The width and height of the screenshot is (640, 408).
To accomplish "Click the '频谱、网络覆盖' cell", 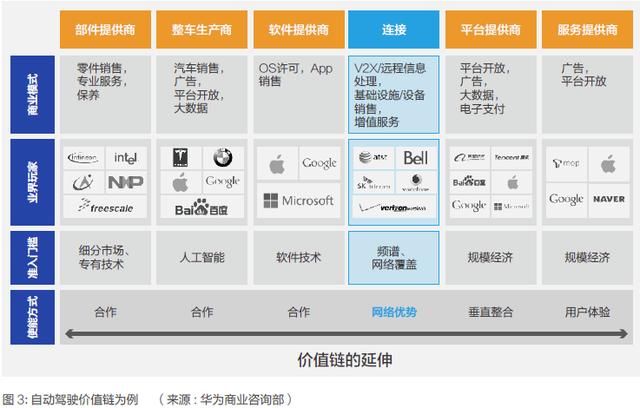I will click(x=394, y=258).
